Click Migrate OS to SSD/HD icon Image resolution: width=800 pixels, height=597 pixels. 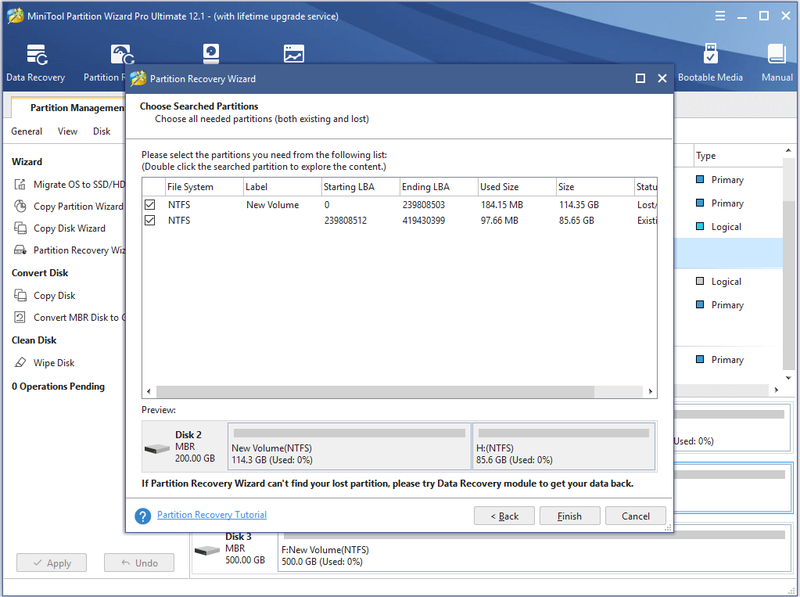20,184
